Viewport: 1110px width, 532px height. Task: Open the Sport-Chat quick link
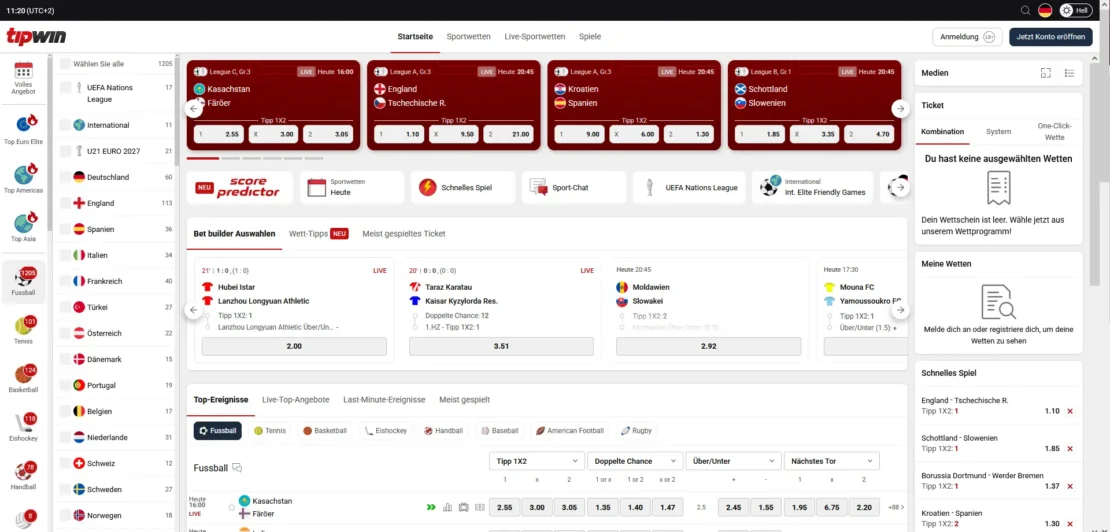[x=574, y=187]
